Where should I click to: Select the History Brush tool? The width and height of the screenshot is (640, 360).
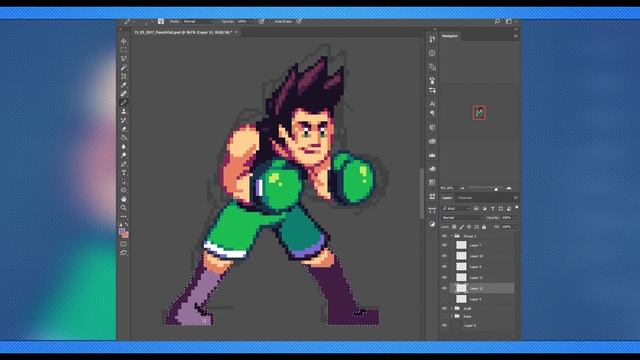[x=123, y=120]
